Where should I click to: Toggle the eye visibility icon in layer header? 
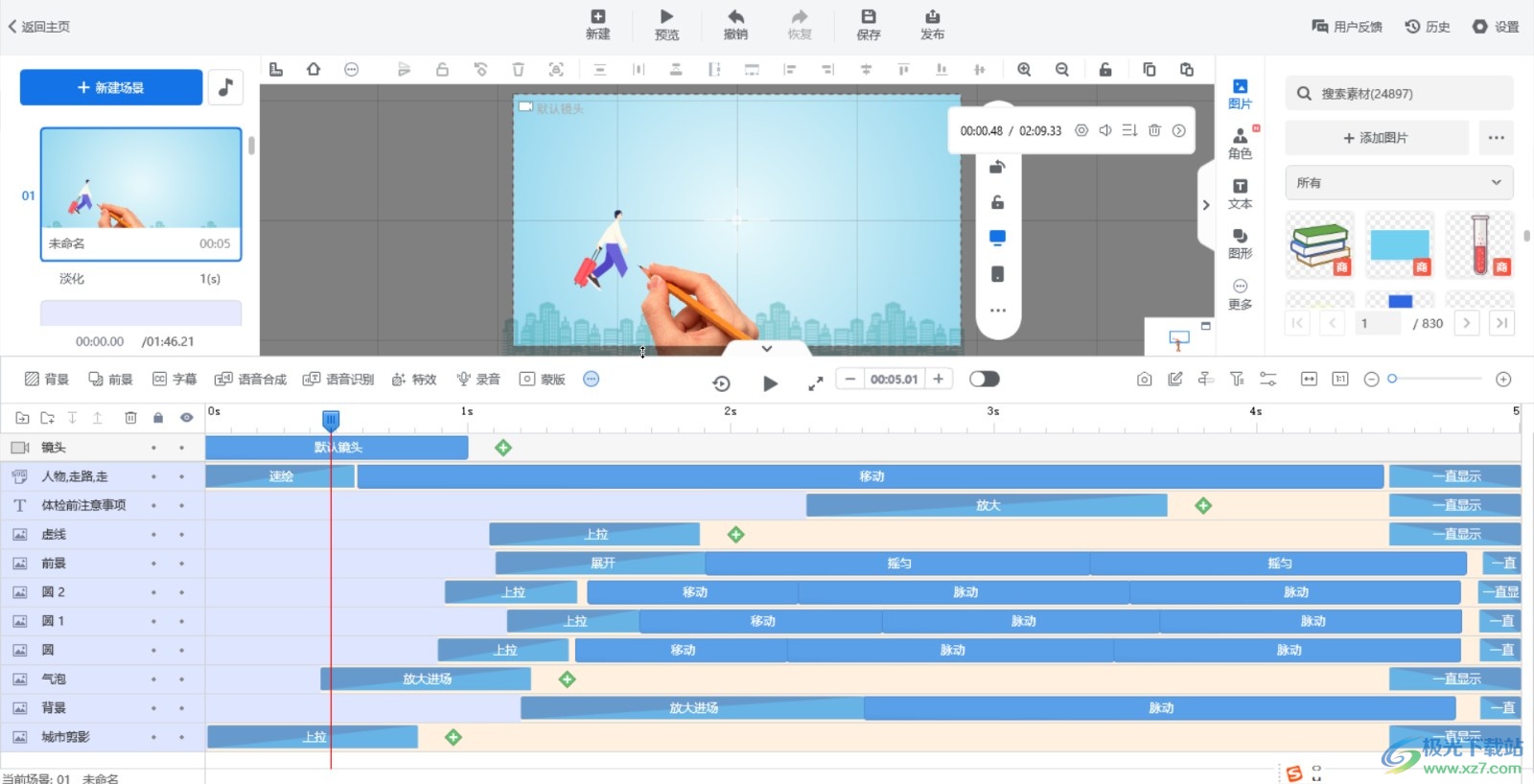(187, 418)
